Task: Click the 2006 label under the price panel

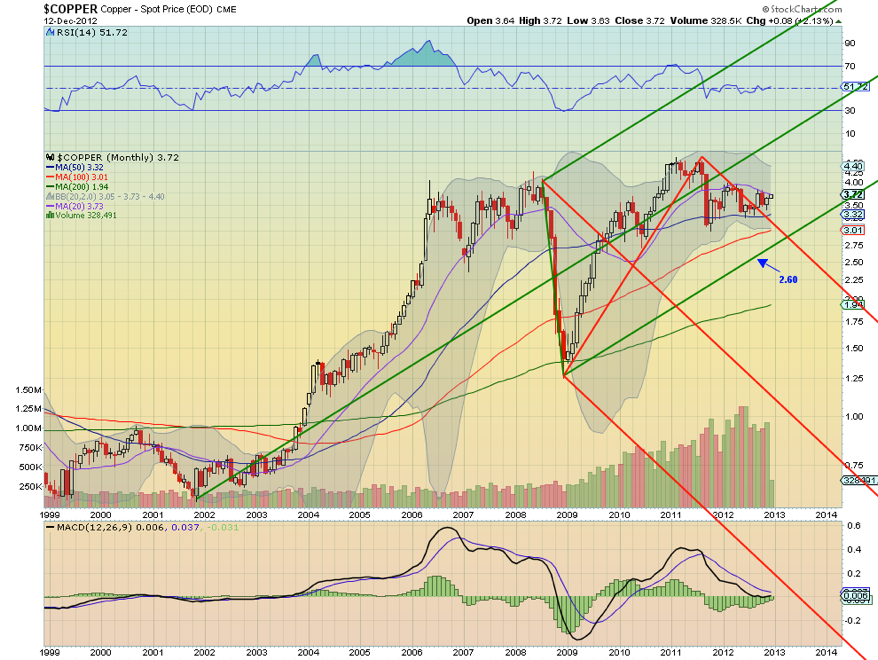Action: point(412,513)
